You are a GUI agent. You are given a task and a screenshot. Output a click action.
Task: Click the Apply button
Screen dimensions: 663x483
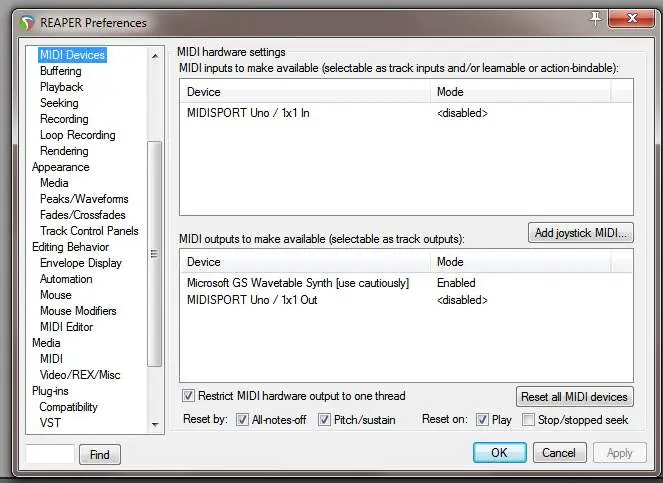tap(619, 453)
